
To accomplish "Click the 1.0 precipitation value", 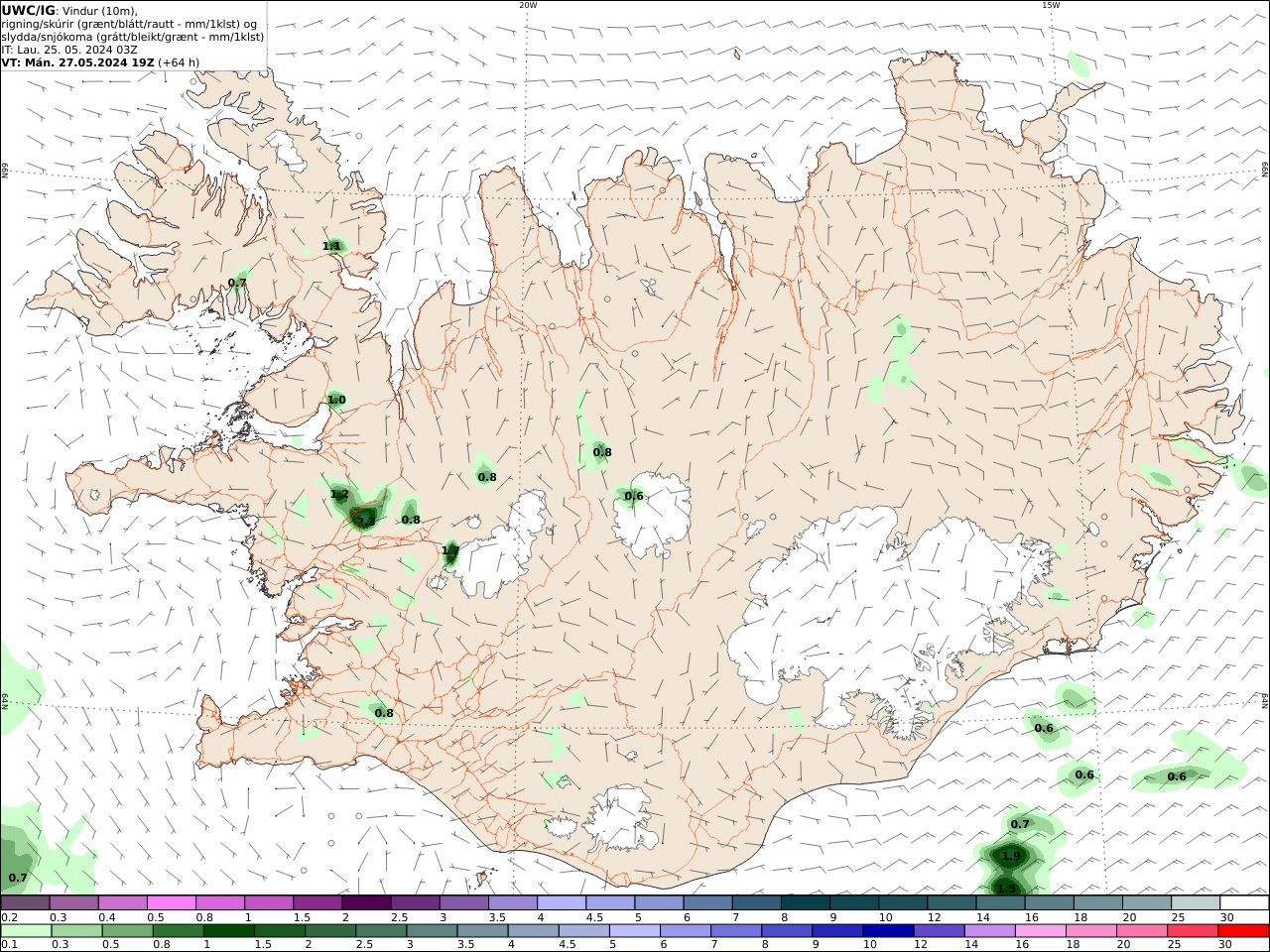I will coord(336,400).
